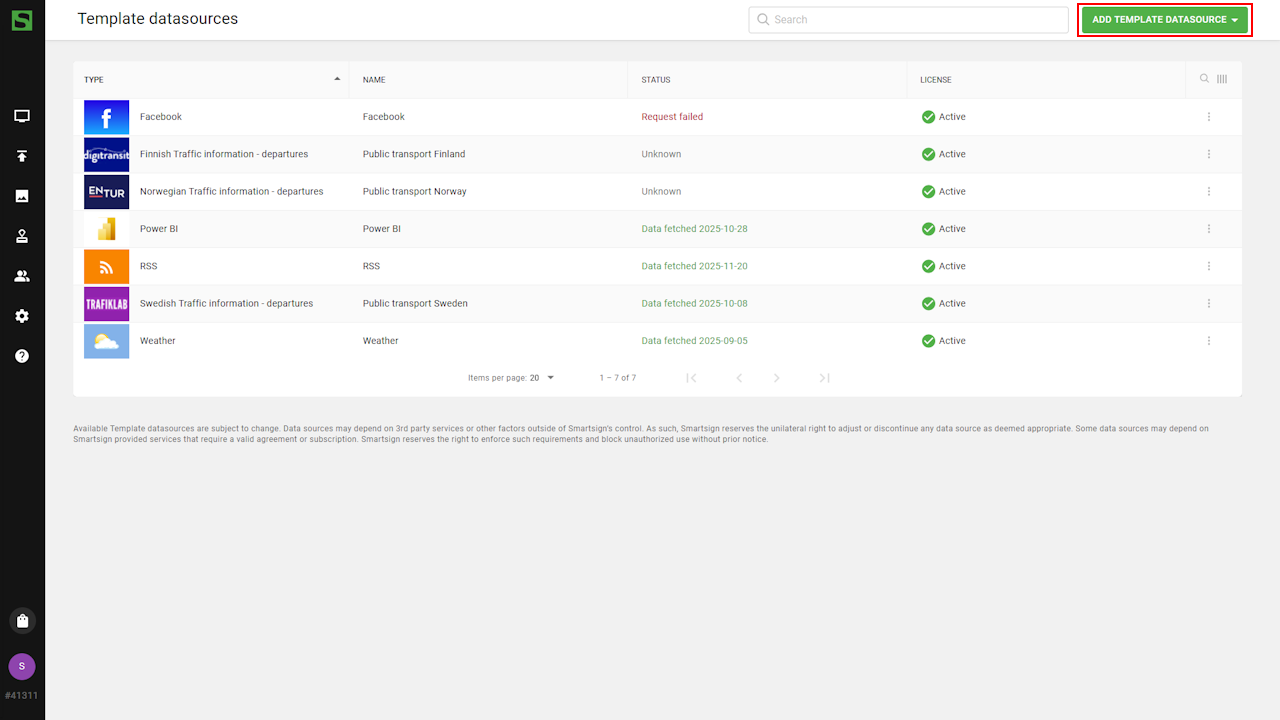Screen dimensions: 1280x720
Task: Open the users group icon in sidebar
Action: (x=22, y=276)
